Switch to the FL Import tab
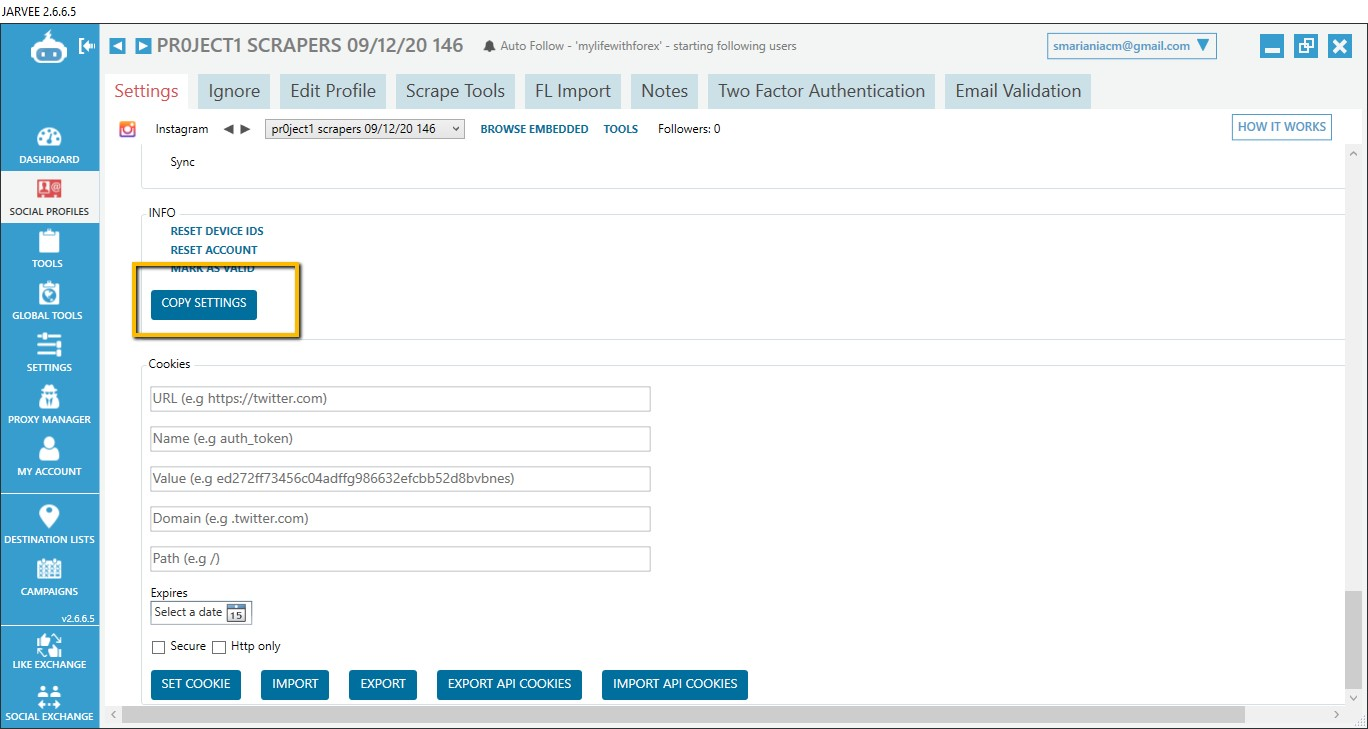The image size is (1368, 729). [573, 91]
